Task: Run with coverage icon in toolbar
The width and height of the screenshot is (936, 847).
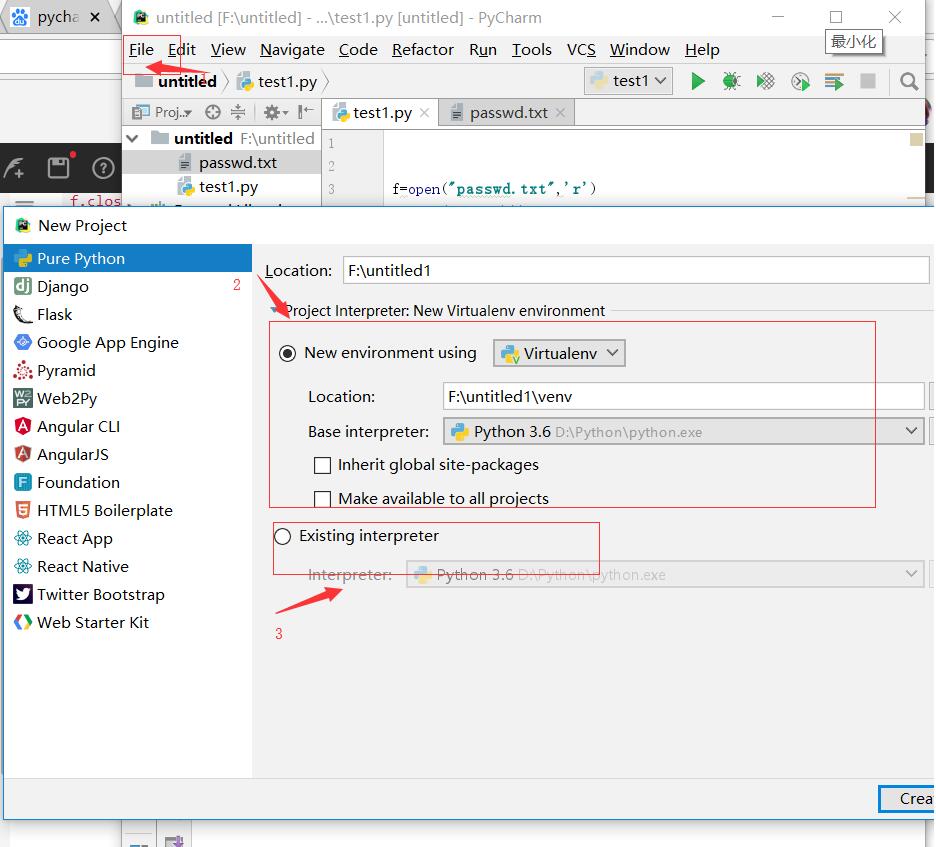Action: click(765, 81)
